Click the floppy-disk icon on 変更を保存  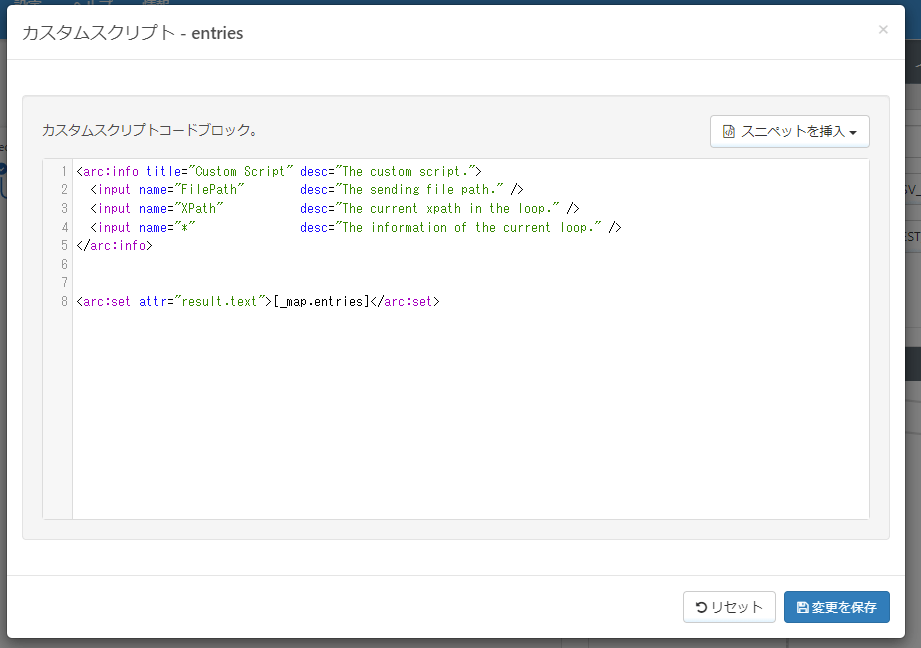coord(803,607)
